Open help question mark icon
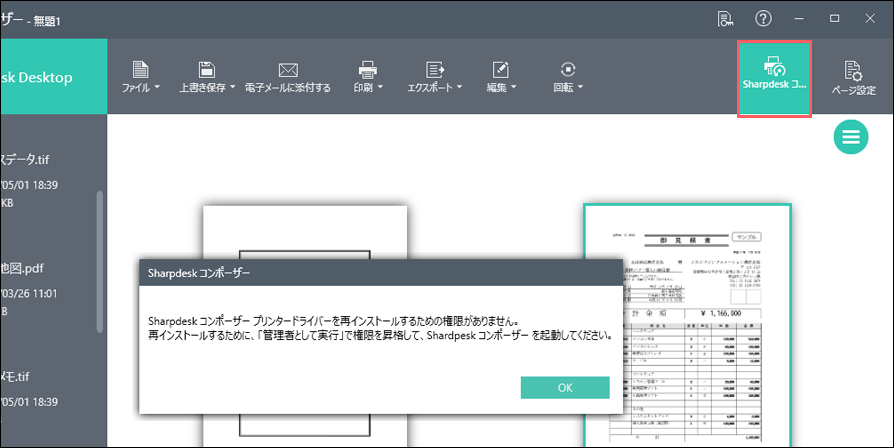Image resolution: width=894 pixels, height=448 pixels. tap(763, 18)
